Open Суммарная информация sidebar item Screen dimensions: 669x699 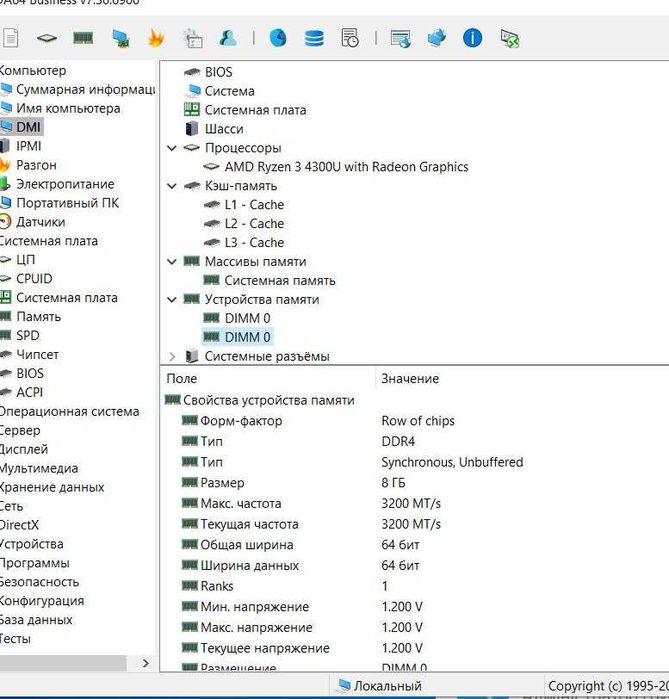click(x=85, y=89)
